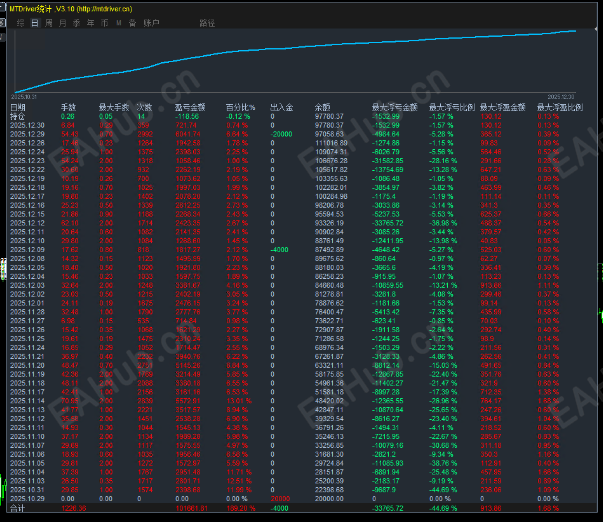Select the 2025.12.12 date row
The width and height of the screenshot is (603, 522).
(27, 223)
